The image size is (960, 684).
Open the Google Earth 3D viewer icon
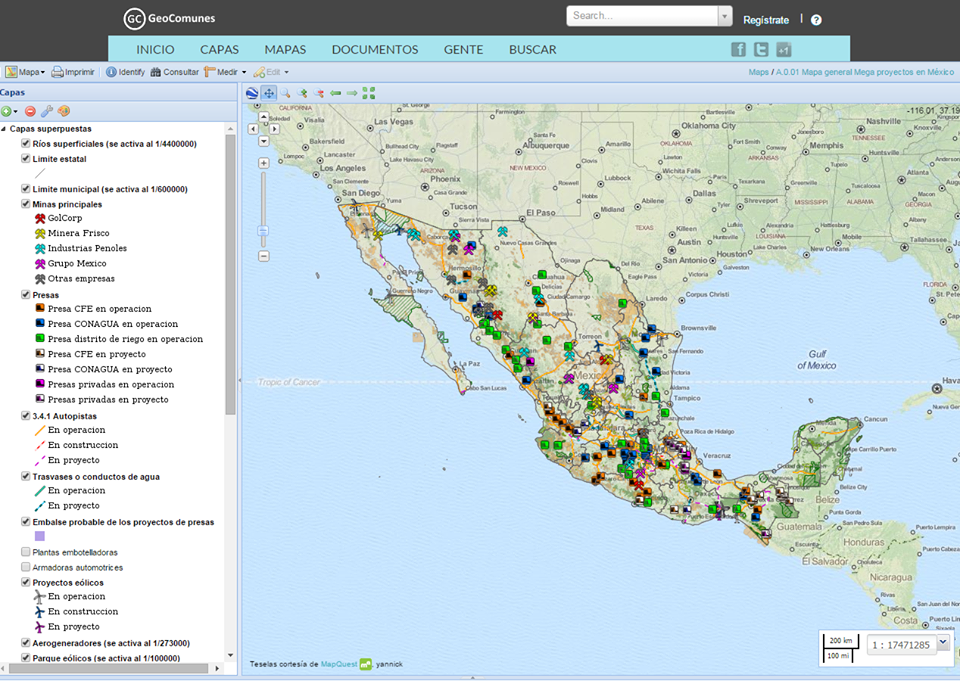252,93
